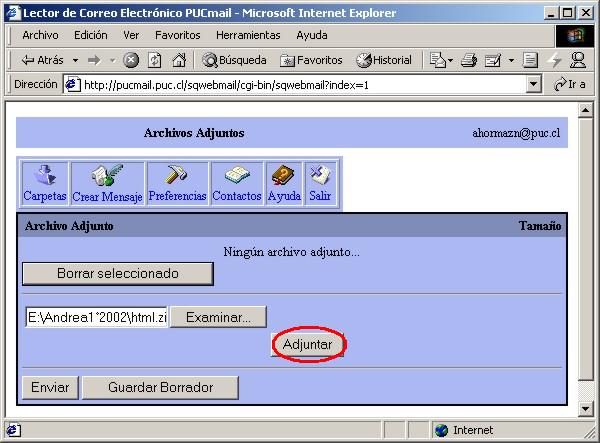The width and height of the screenshot is (600, 443).
Task: Open Preferencias hammer icon
Action: point(178,184)
